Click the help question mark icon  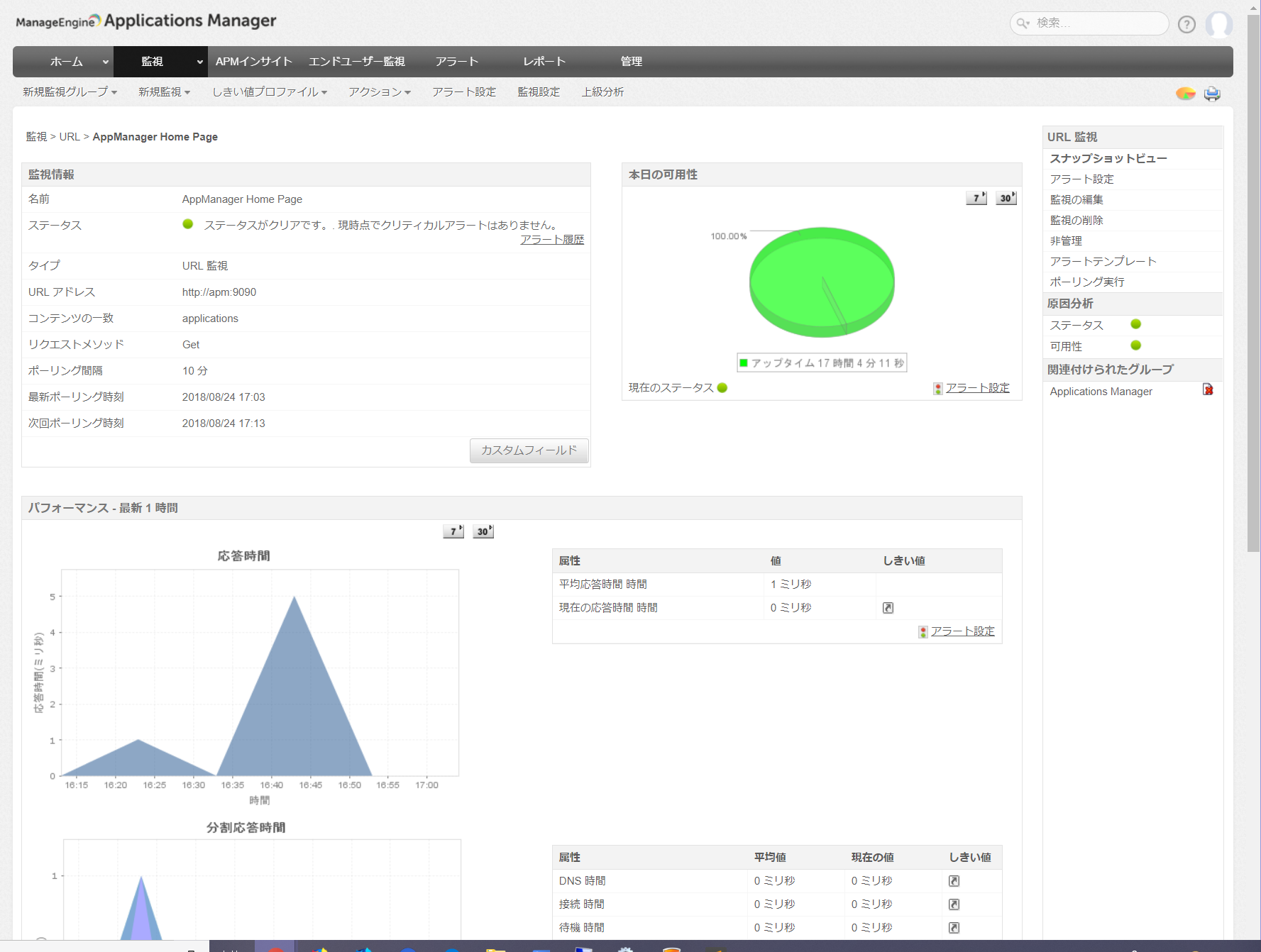click(x=1186, y=24)
